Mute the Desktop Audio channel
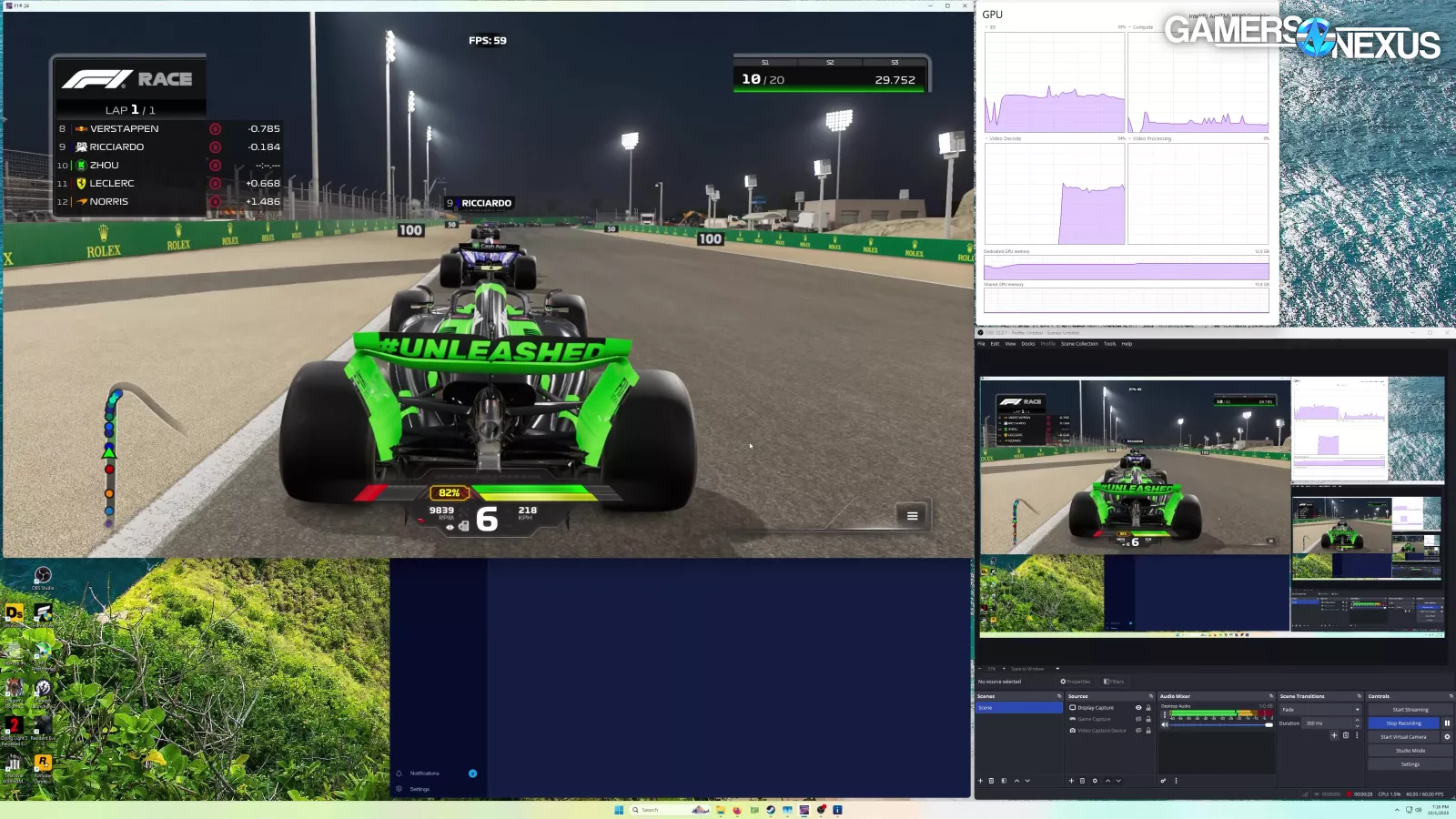This screenshot has width=1456, height=819. click(1165, 724)
